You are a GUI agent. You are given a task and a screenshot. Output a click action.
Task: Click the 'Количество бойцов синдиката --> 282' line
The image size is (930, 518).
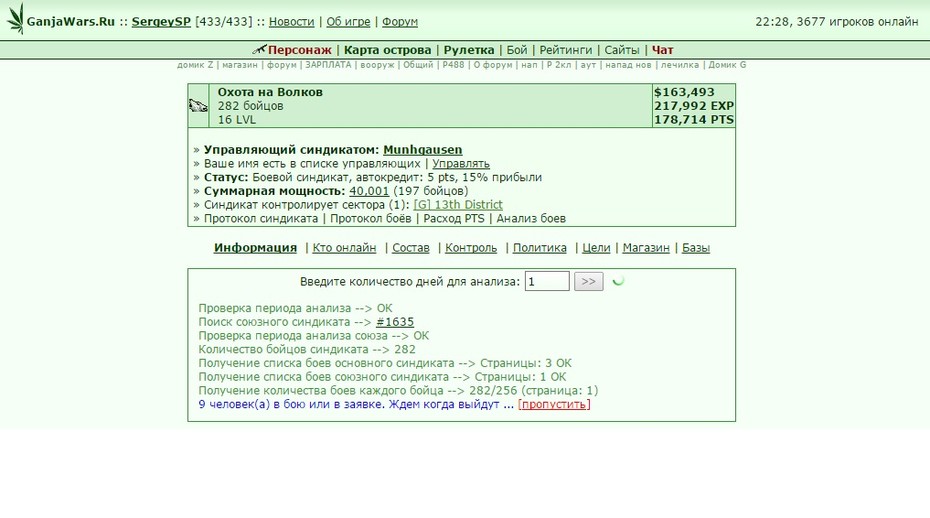[307, 349]
